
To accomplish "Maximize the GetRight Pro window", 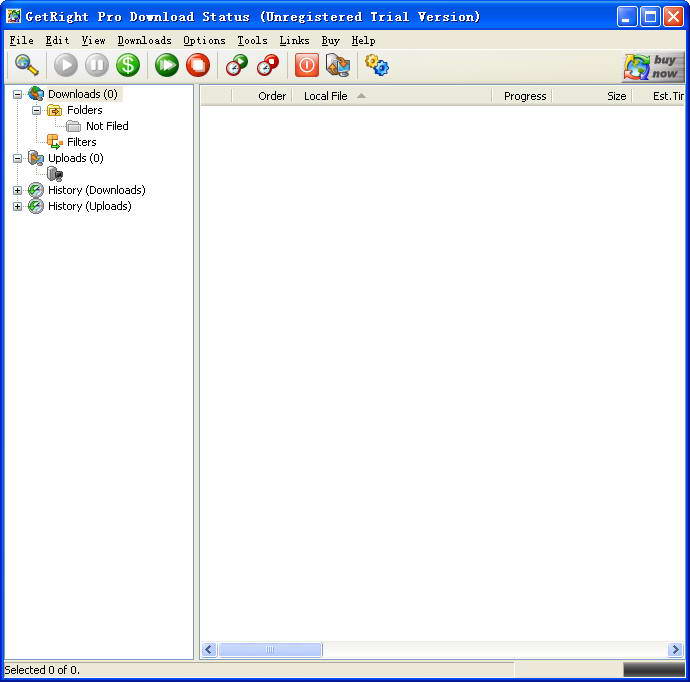I will click(650, 17).
